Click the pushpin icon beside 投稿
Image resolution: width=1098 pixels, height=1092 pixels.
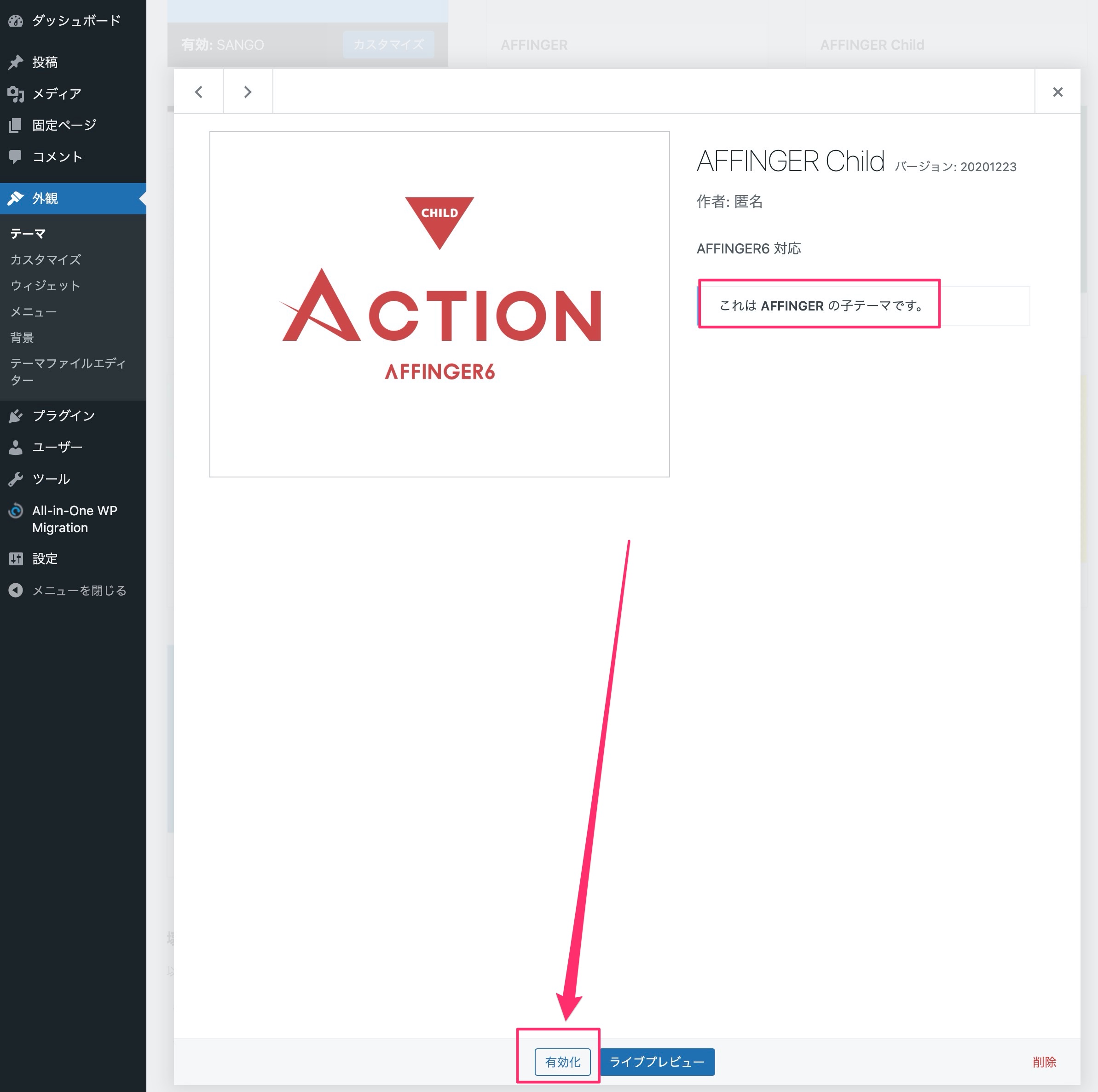[16, 62]
